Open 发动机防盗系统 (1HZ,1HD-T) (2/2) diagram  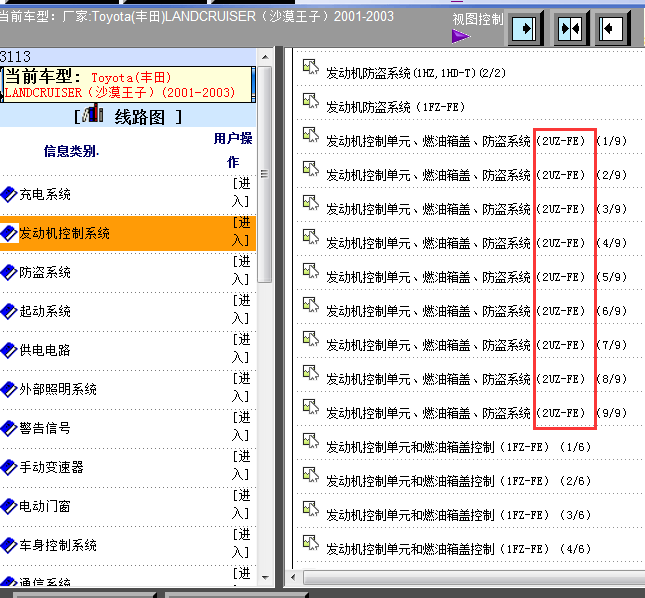coord(416,73)
